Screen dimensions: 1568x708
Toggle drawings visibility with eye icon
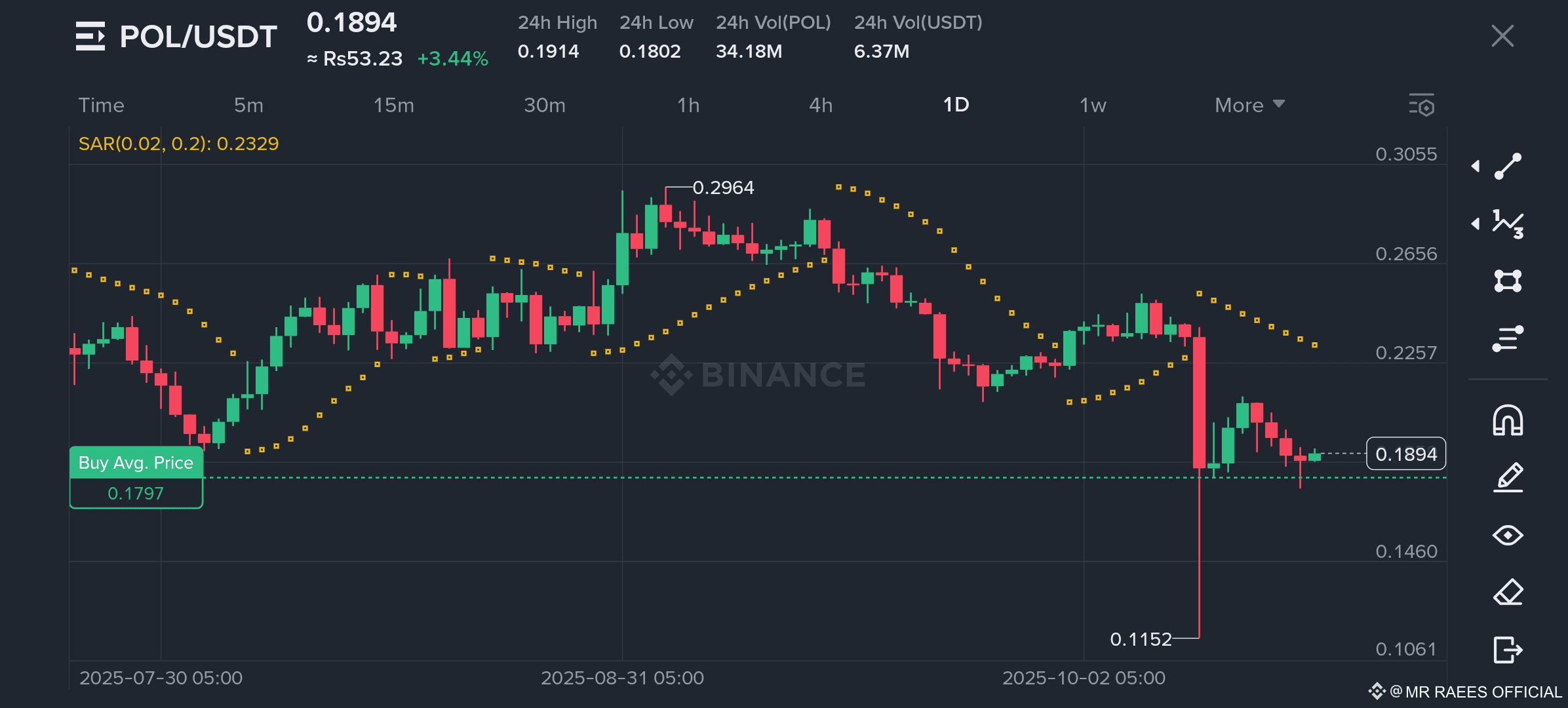1508,536
